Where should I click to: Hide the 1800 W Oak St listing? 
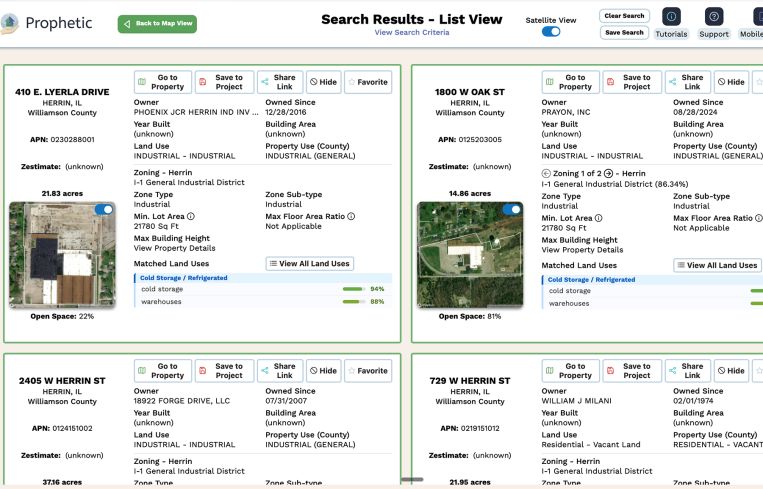coord(731,82)
